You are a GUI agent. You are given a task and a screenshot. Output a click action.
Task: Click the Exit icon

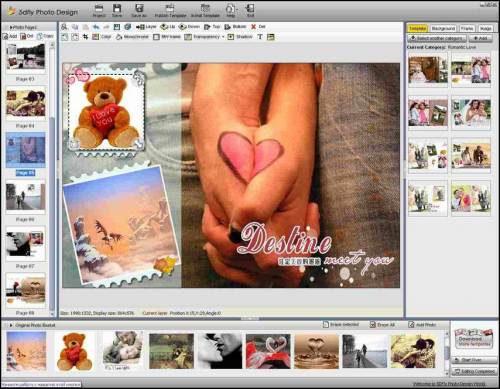[x=250, y=11]
